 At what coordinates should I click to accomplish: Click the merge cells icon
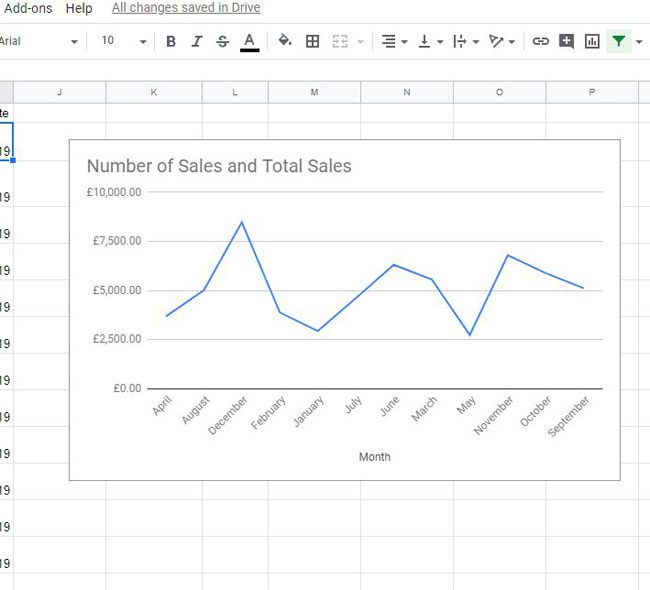[x=340, y=41]
